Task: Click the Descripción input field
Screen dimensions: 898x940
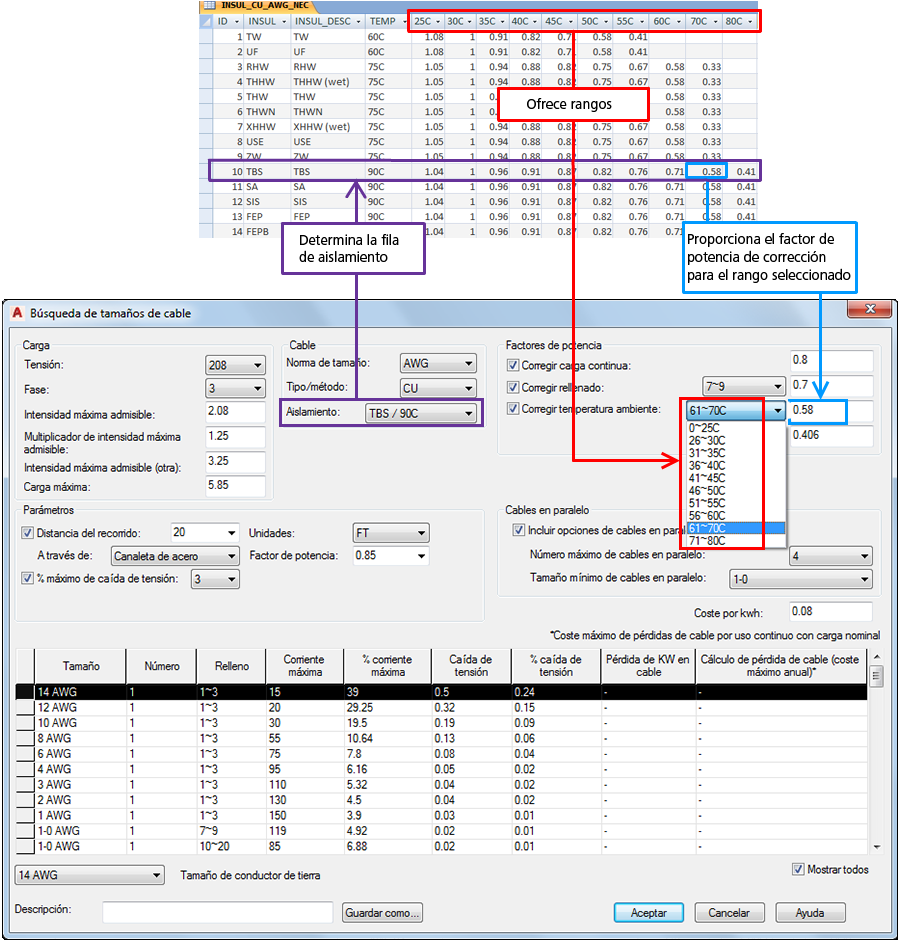Action: [218, 911]
